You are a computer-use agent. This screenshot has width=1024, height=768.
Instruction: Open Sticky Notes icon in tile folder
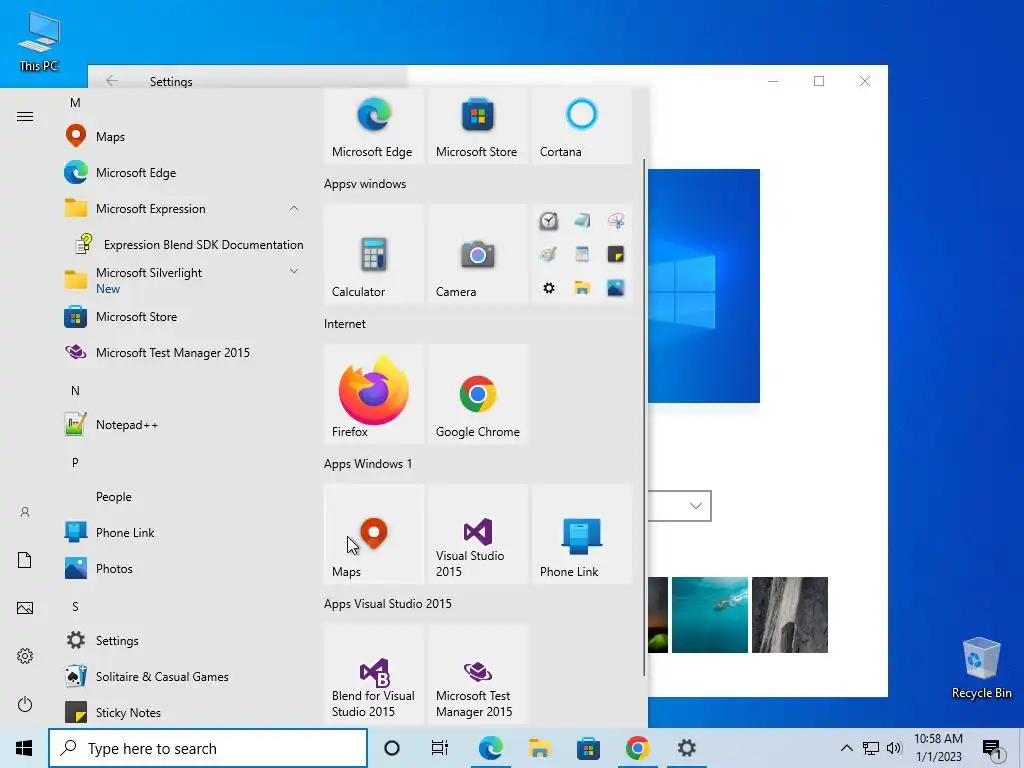click(615, 254)
